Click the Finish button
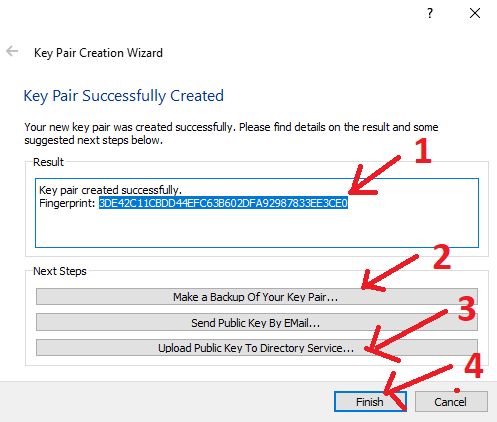Viewport: 497px width, 422px height. [370, 401]
